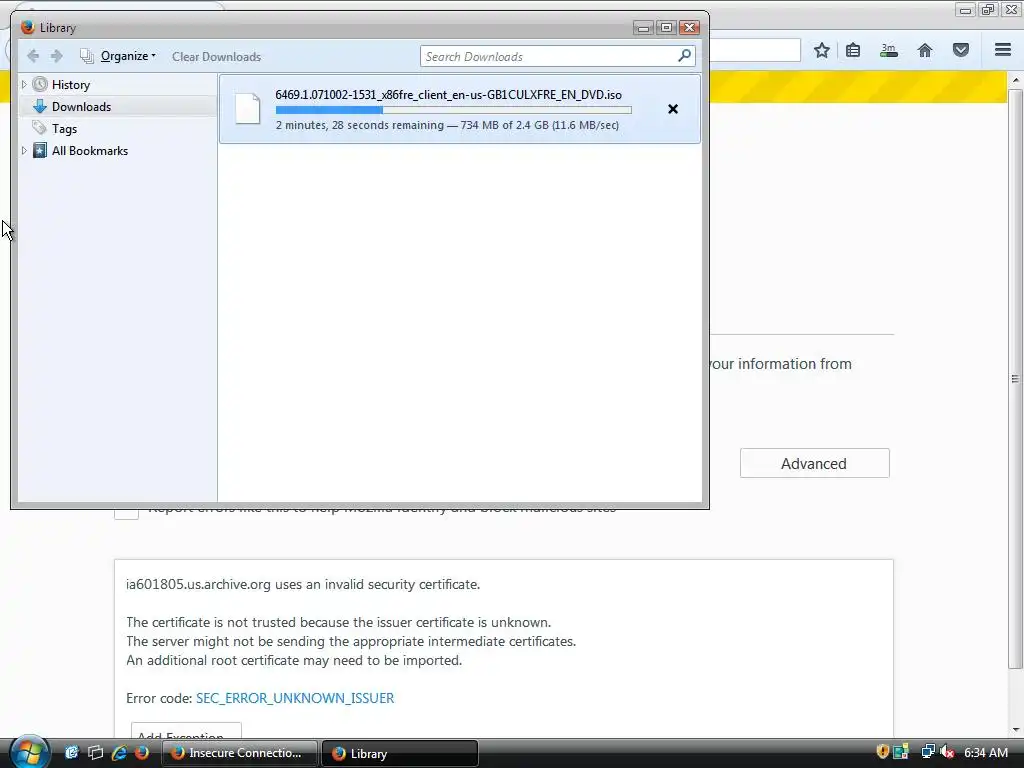Image resolution: width=1024 pixels, height=768 pixels.
Task: Click the Add Exception button
Action: pos(186,731)
